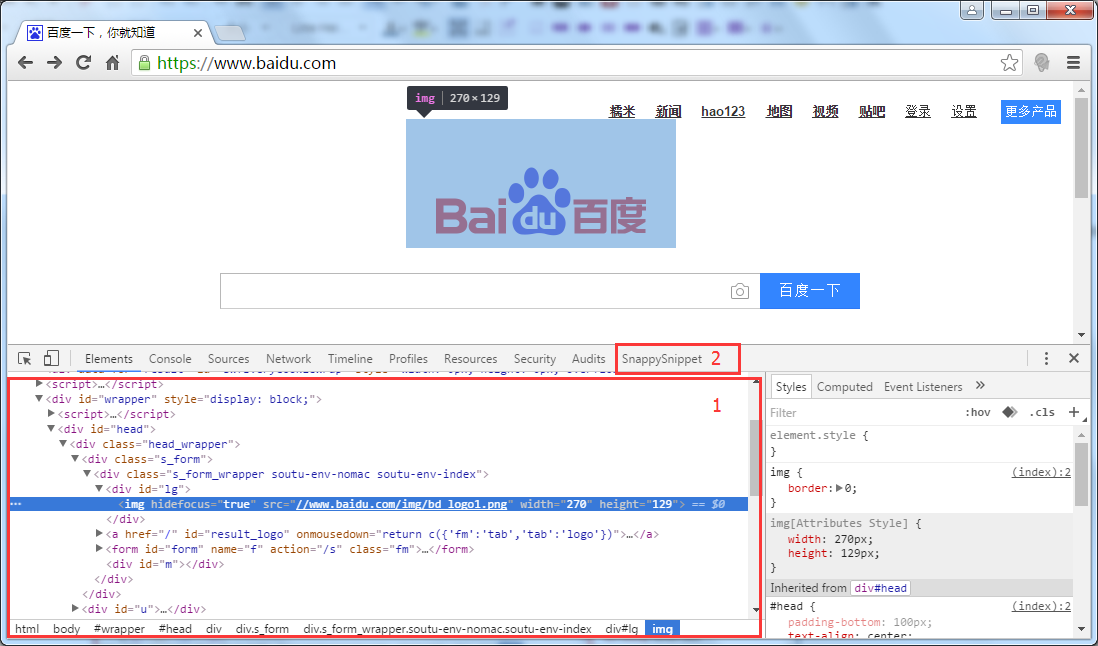Image resolution: width=1098 pixels, height=646 pixels.
Task: Open the browser home page icon
Action: tap(112, 63)
